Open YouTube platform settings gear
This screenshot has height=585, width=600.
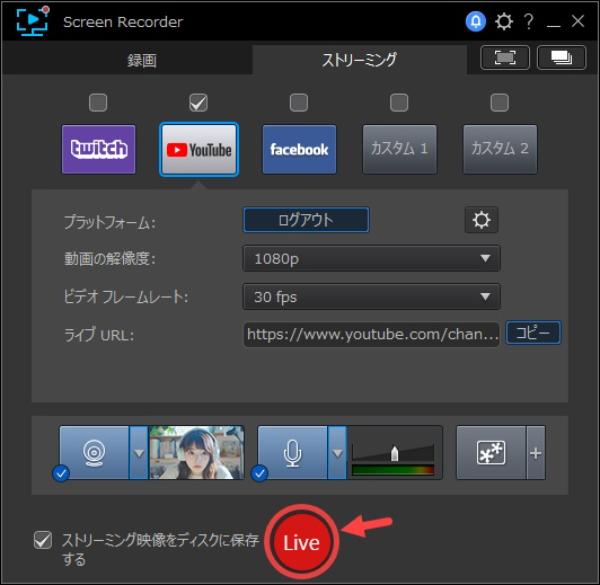481,220
